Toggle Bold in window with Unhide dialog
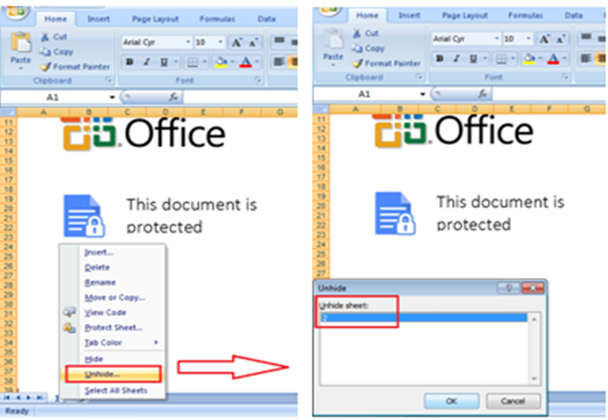The image size is (608, 420). click(x=440, y=59)
